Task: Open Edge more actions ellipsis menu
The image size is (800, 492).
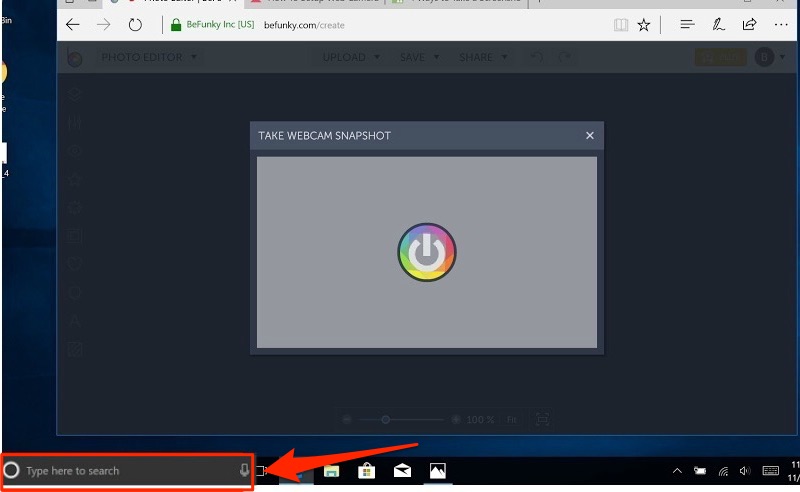Action: pos(781,24)
